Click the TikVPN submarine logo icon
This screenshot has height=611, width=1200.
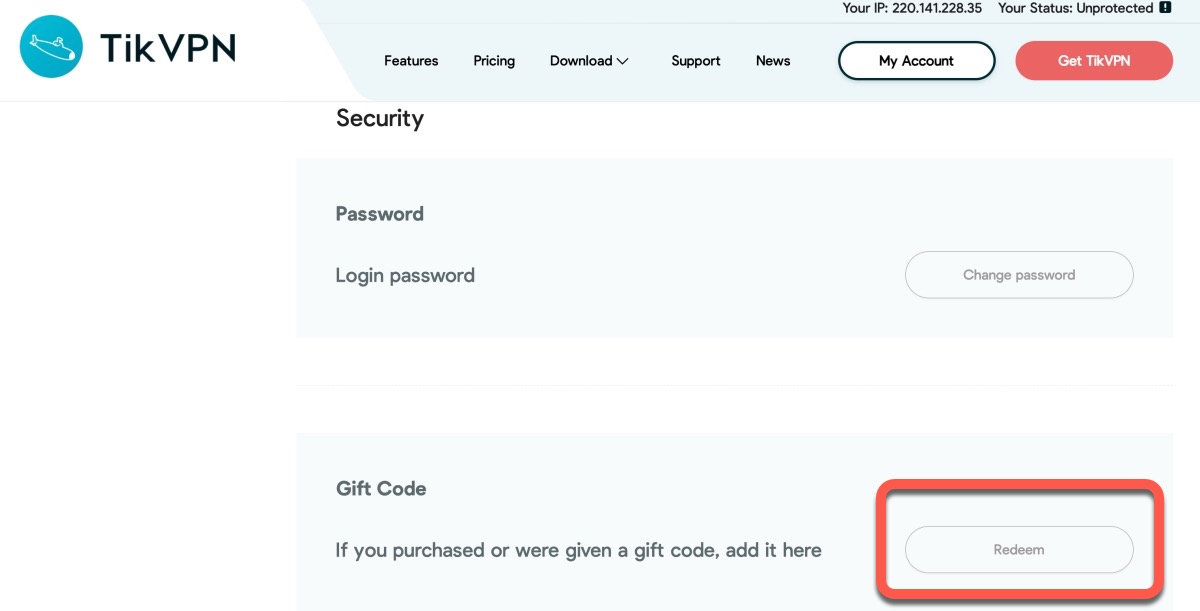(50, 48)
